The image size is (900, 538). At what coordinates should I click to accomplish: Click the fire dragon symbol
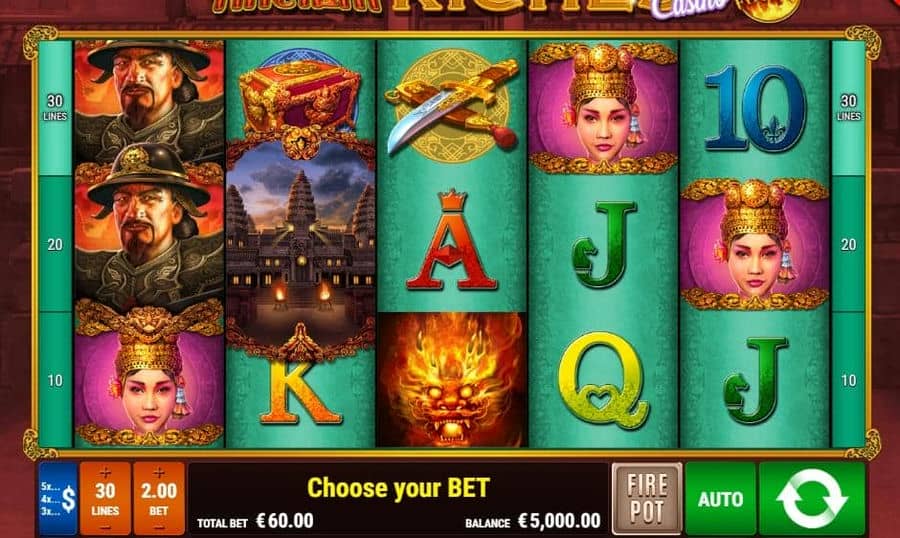point(452,379)
